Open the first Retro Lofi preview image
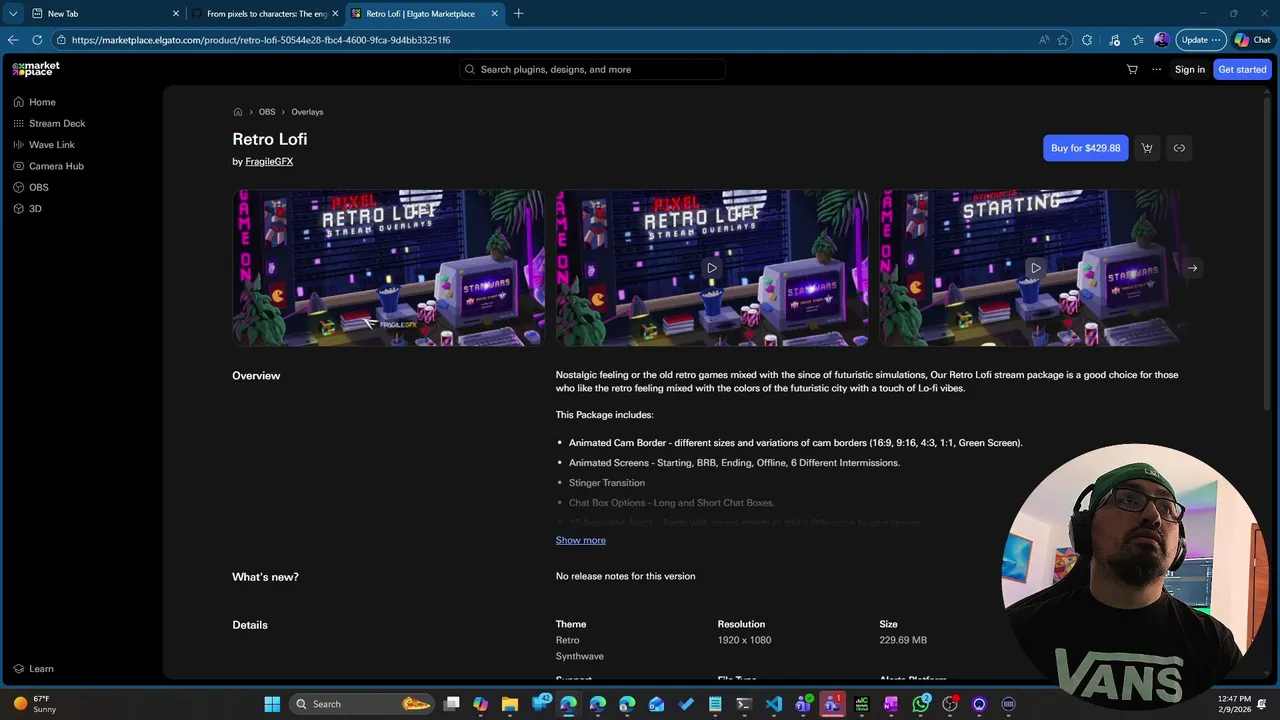The image size is (1280, 720). click(x=389, y=268)
